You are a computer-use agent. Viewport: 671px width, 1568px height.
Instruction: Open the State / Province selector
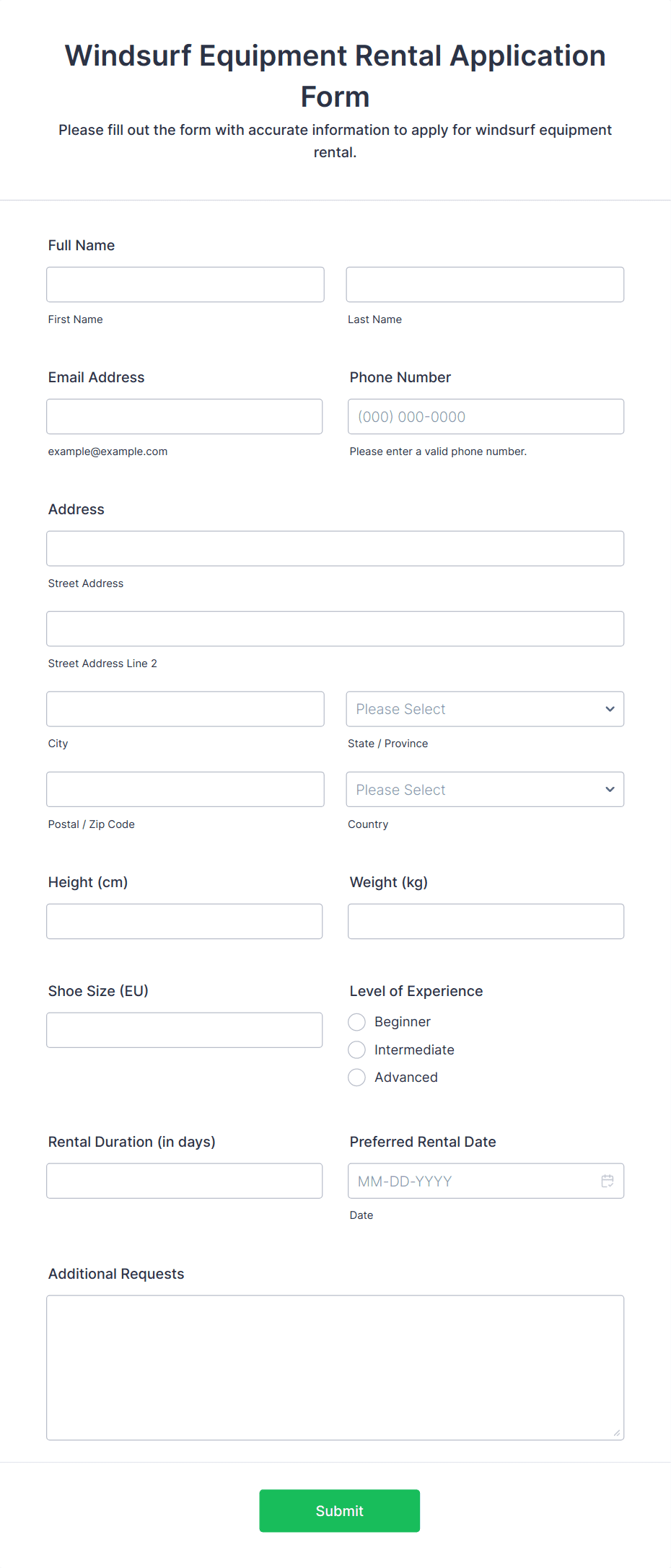click(x=485, y=709)
